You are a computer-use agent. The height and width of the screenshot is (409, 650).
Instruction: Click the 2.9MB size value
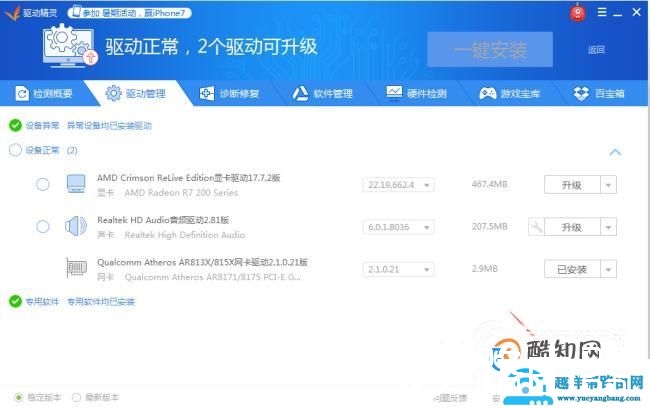(x=485, y=269)
